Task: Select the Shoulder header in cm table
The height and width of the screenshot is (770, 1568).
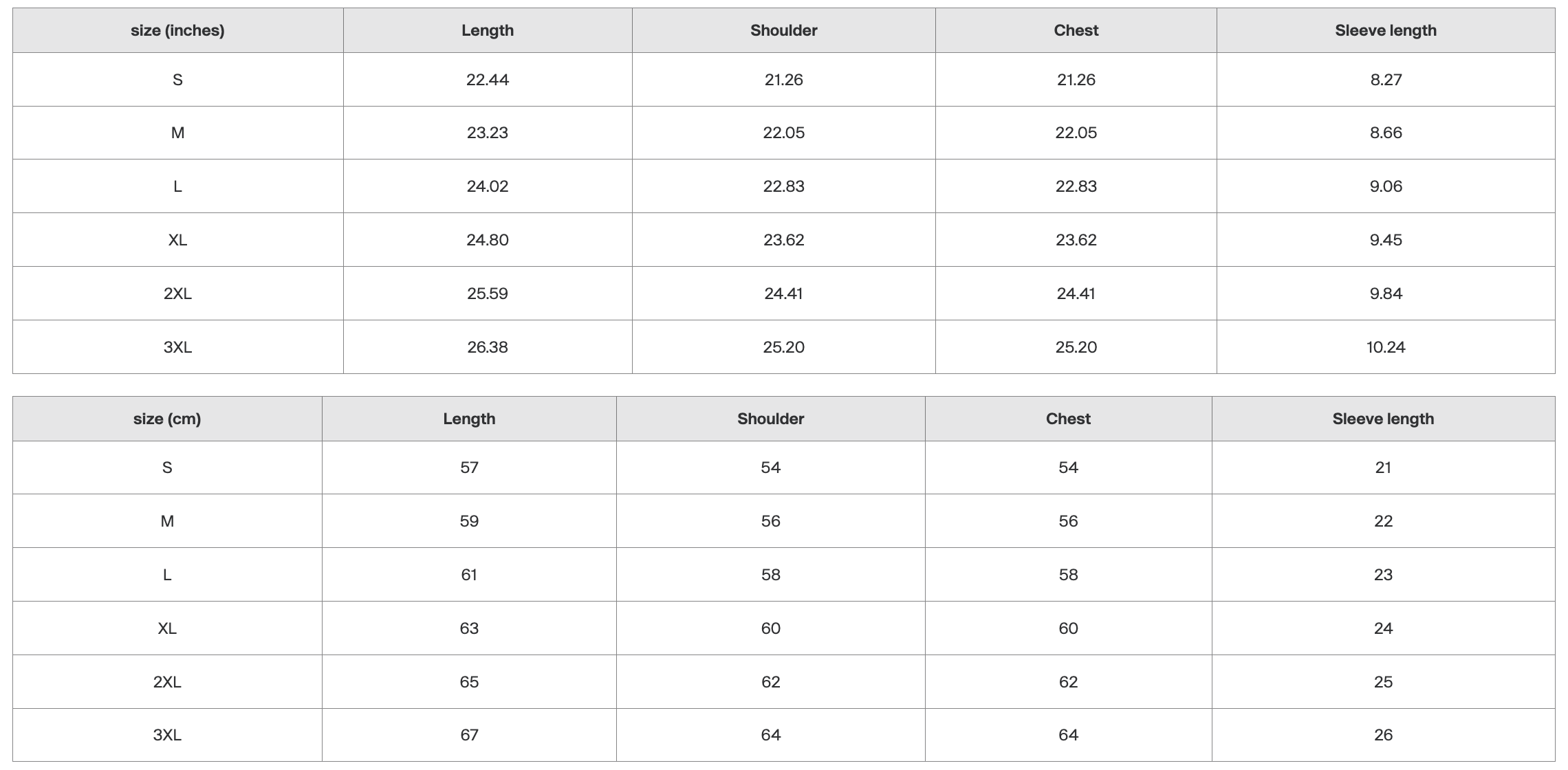Action: click(770, 419)
